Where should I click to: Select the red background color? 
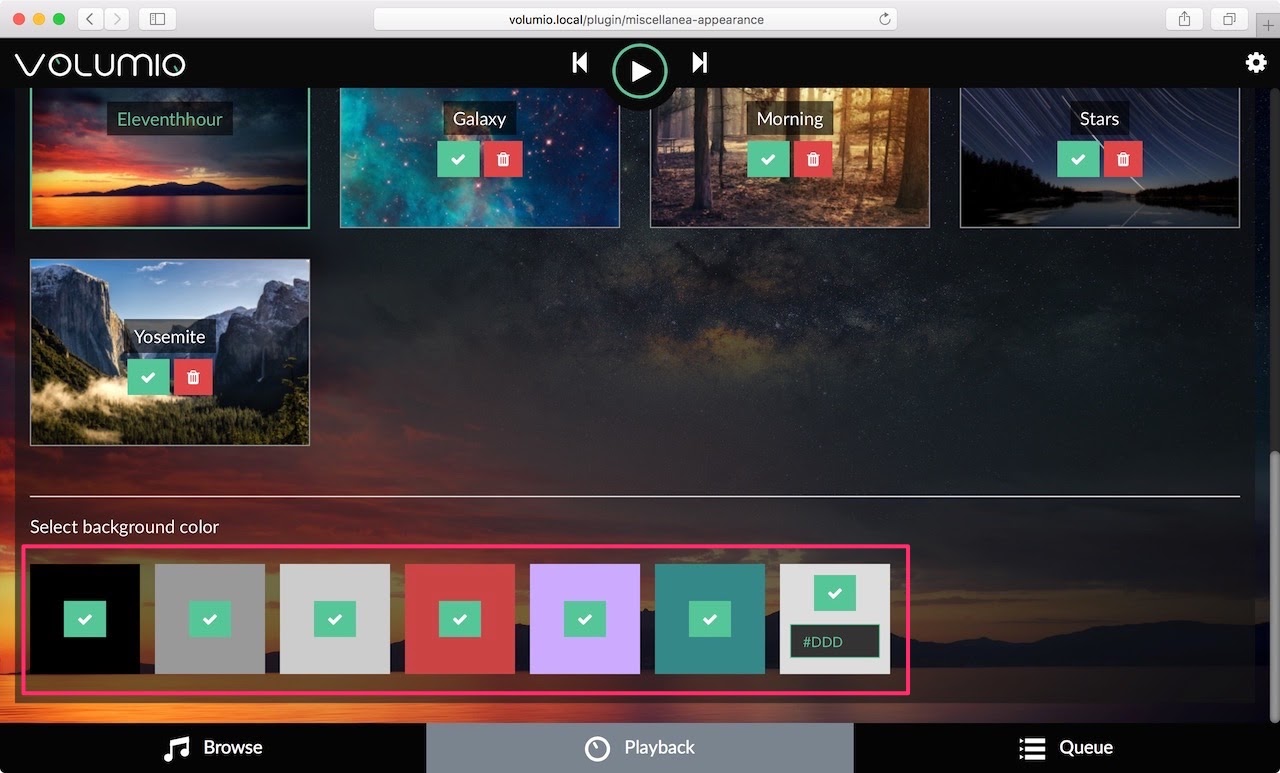(460, 619)
